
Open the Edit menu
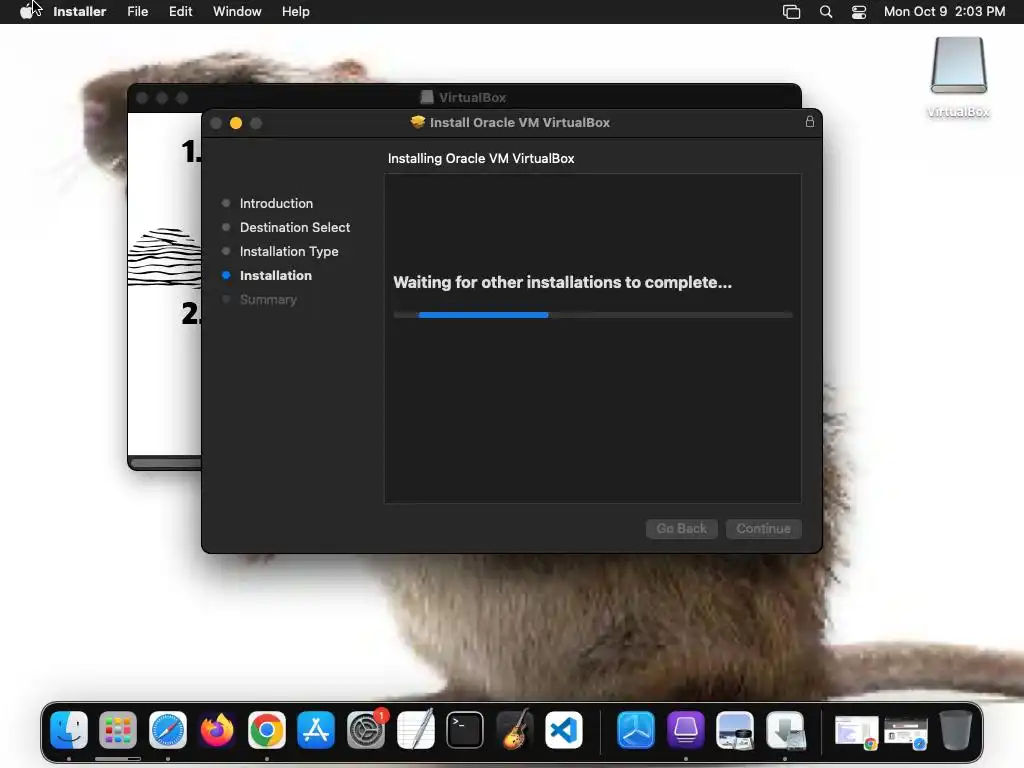click(x=180, y=12)
